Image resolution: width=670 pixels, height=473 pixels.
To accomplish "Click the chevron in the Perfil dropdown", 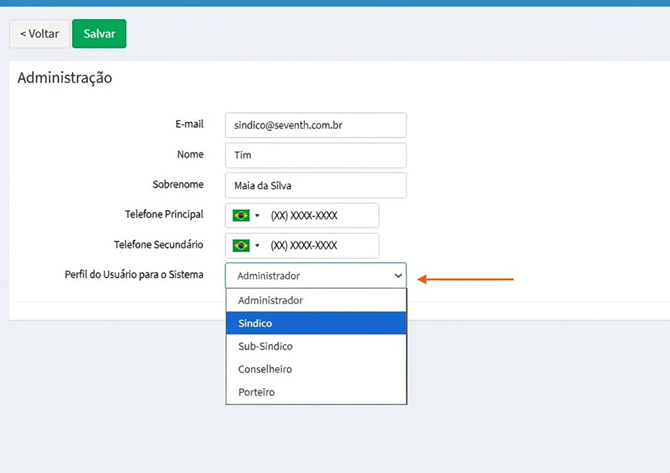I will click(398, 276).
